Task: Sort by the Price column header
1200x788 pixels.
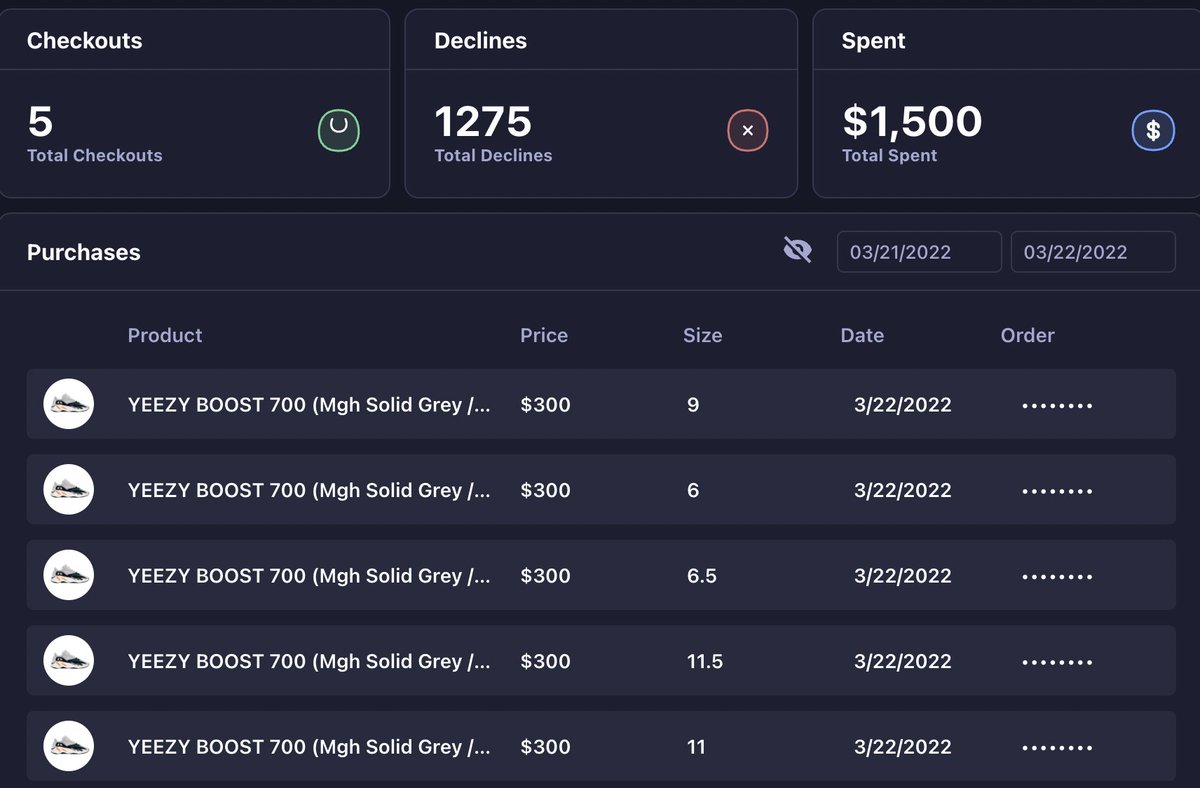Action: pos(544,335)
